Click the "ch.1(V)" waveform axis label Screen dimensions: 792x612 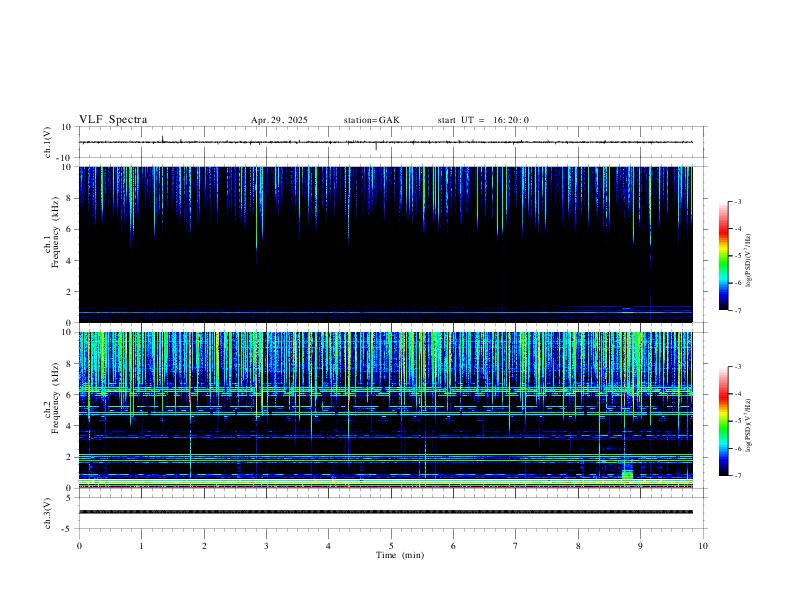[x=48, y=142]
